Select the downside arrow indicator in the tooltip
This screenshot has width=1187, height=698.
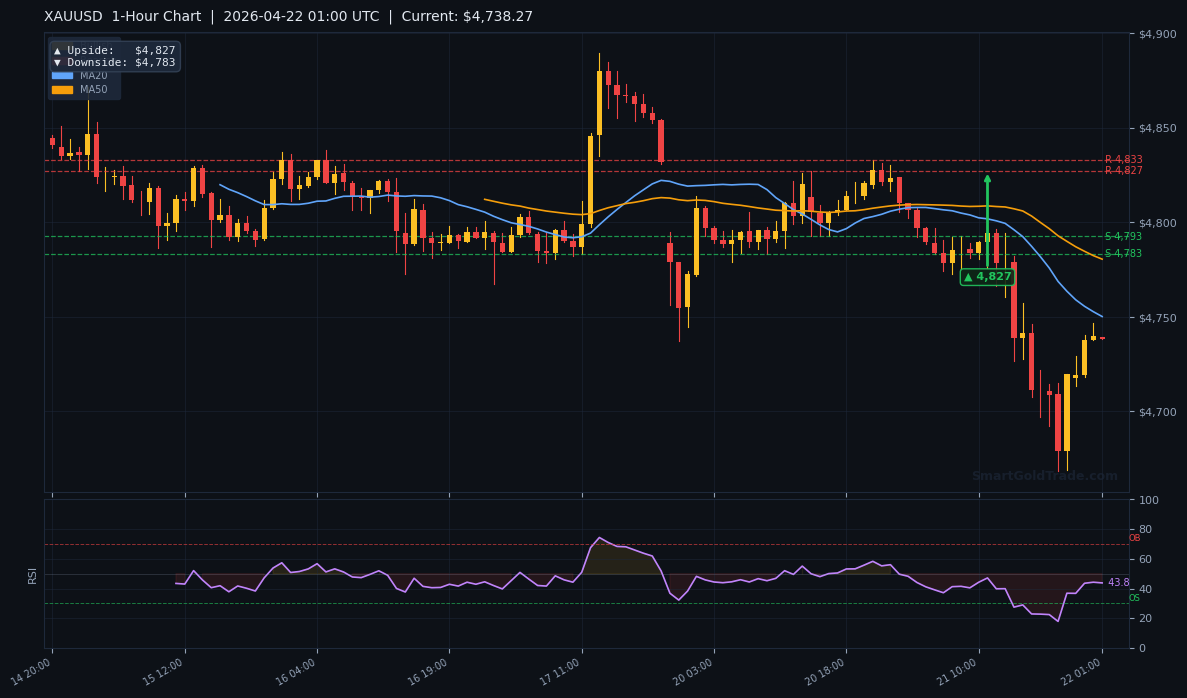pyautogui.click(x=57, y=62)
